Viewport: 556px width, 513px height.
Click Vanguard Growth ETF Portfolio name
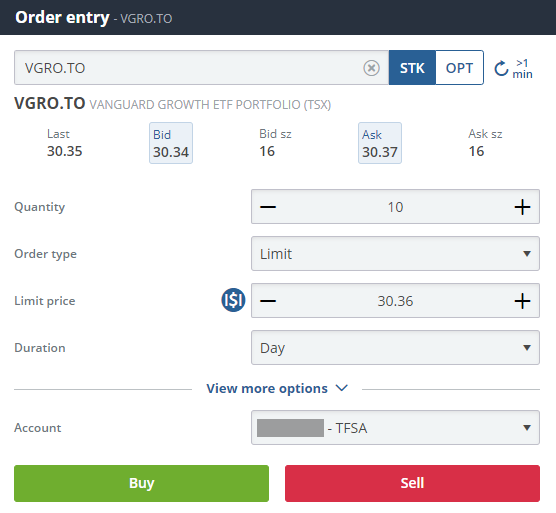point(210,105)
